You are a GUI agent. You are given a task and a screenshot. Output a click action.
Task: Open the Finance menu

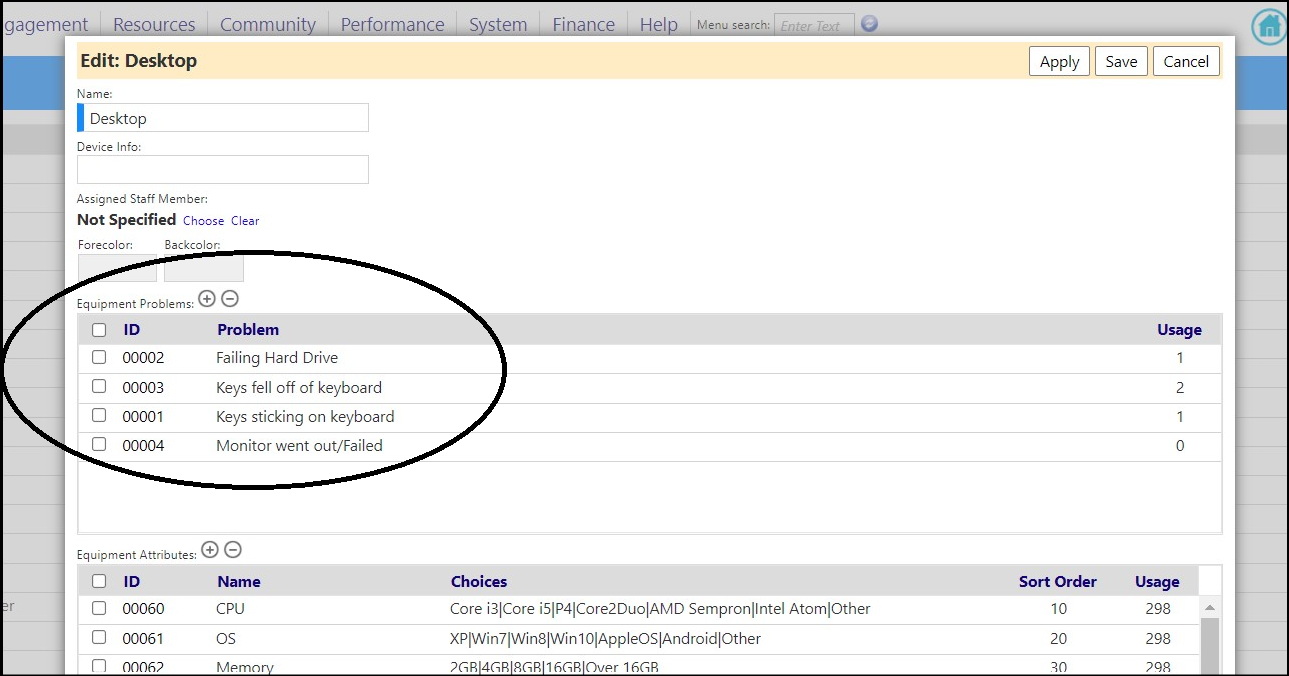tap(584, 24)
